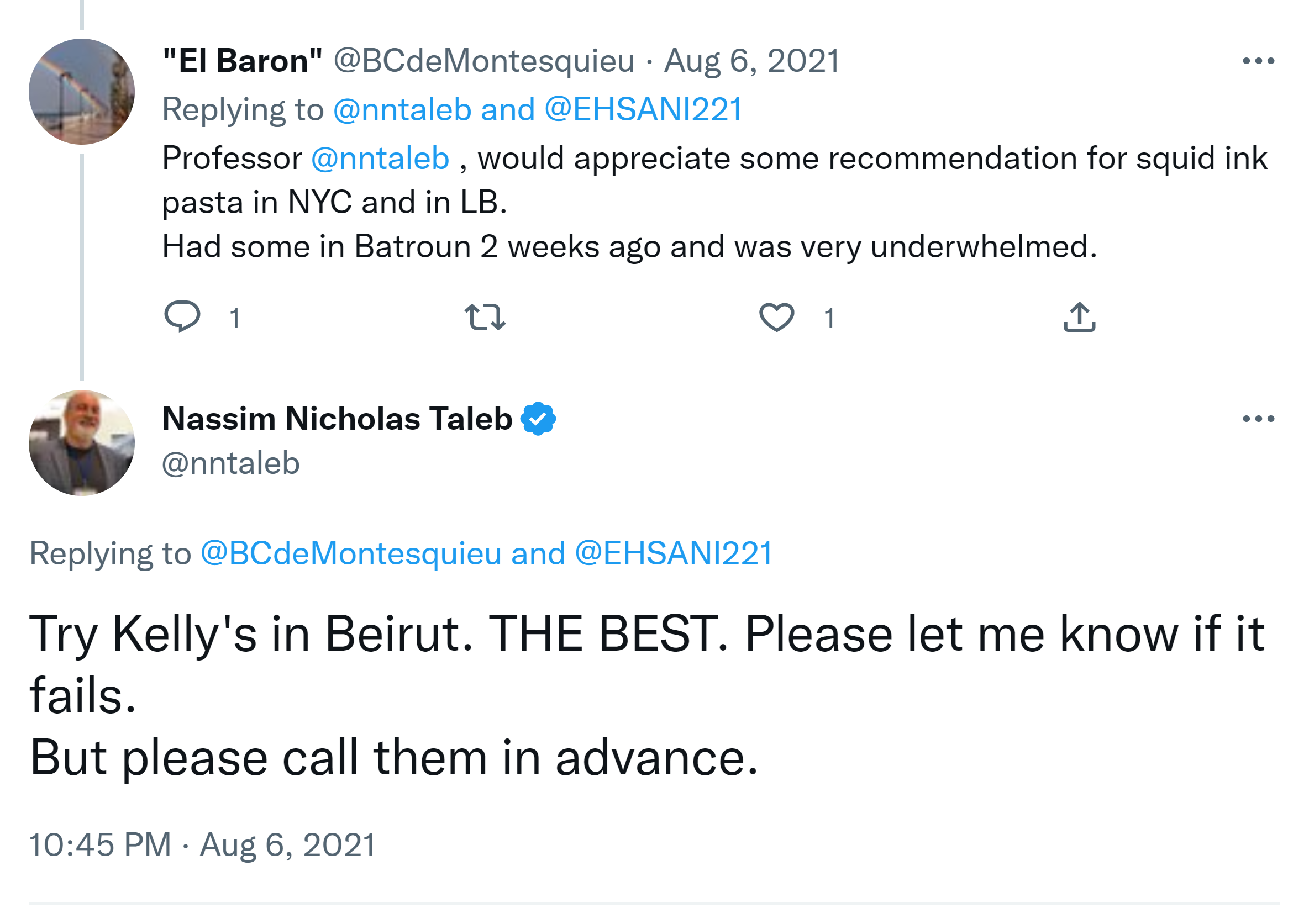Click the blue verified badge next to Taleb
This screenshot has width=1309, height=924.
pos(538,419)
